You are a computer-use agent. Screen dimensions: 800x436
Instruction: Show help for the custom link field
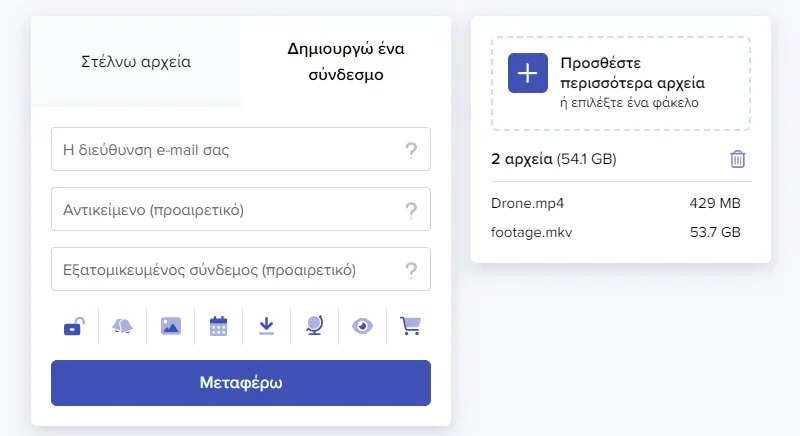pyautogui.click(x=410, y=271)
